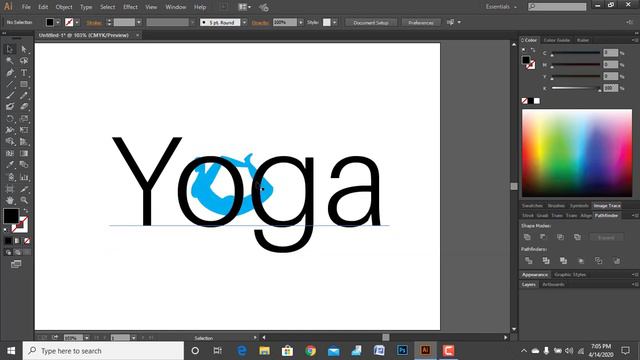
Task: Choose the Mesh tool
Action: [x=10, y=153]
